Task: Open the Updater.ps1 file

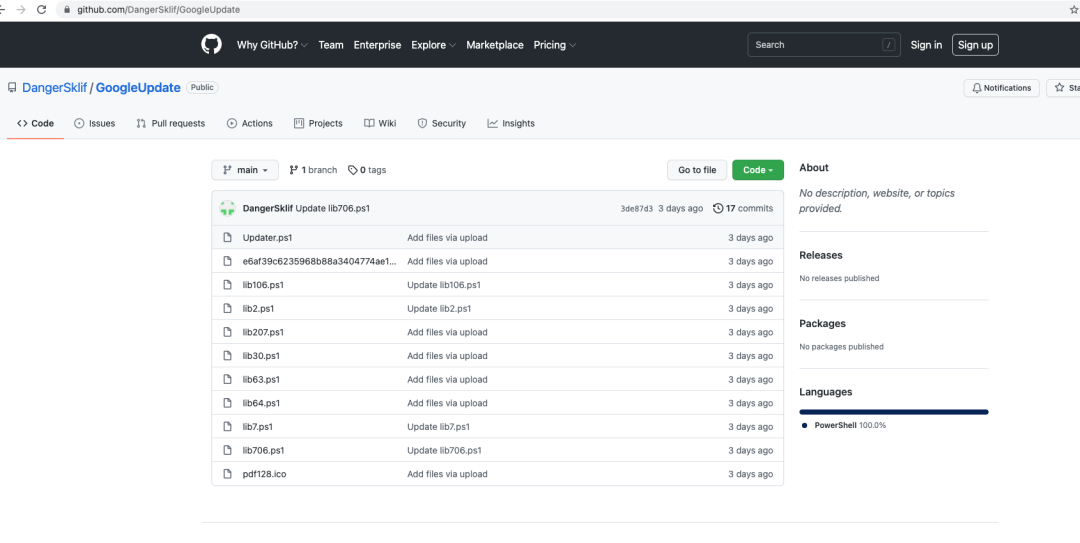Action: tap(267, 238)
